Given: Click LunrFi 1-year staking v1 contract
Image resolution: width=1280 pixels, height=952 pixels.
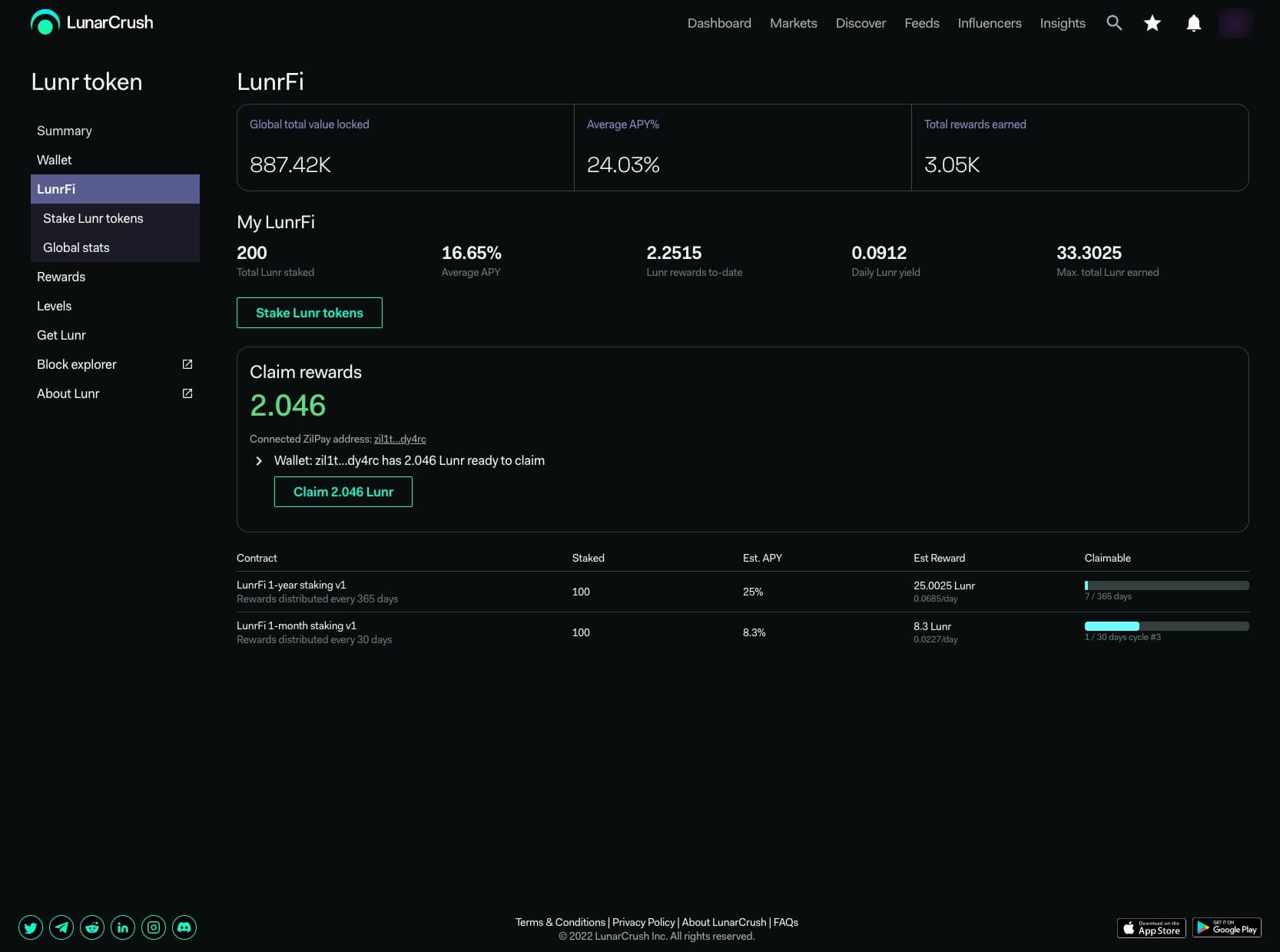Looking at the screenshot, I should 291,585.
